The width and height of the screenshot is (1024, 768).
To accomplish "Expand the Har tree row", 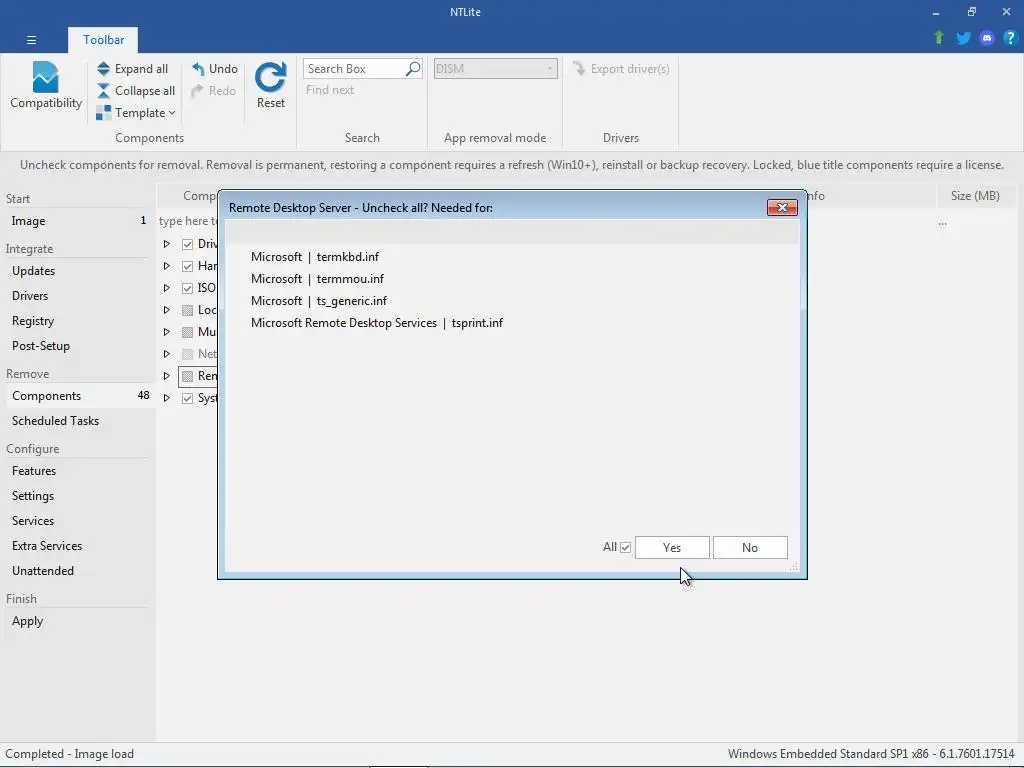I will click(x=167, y=266).
